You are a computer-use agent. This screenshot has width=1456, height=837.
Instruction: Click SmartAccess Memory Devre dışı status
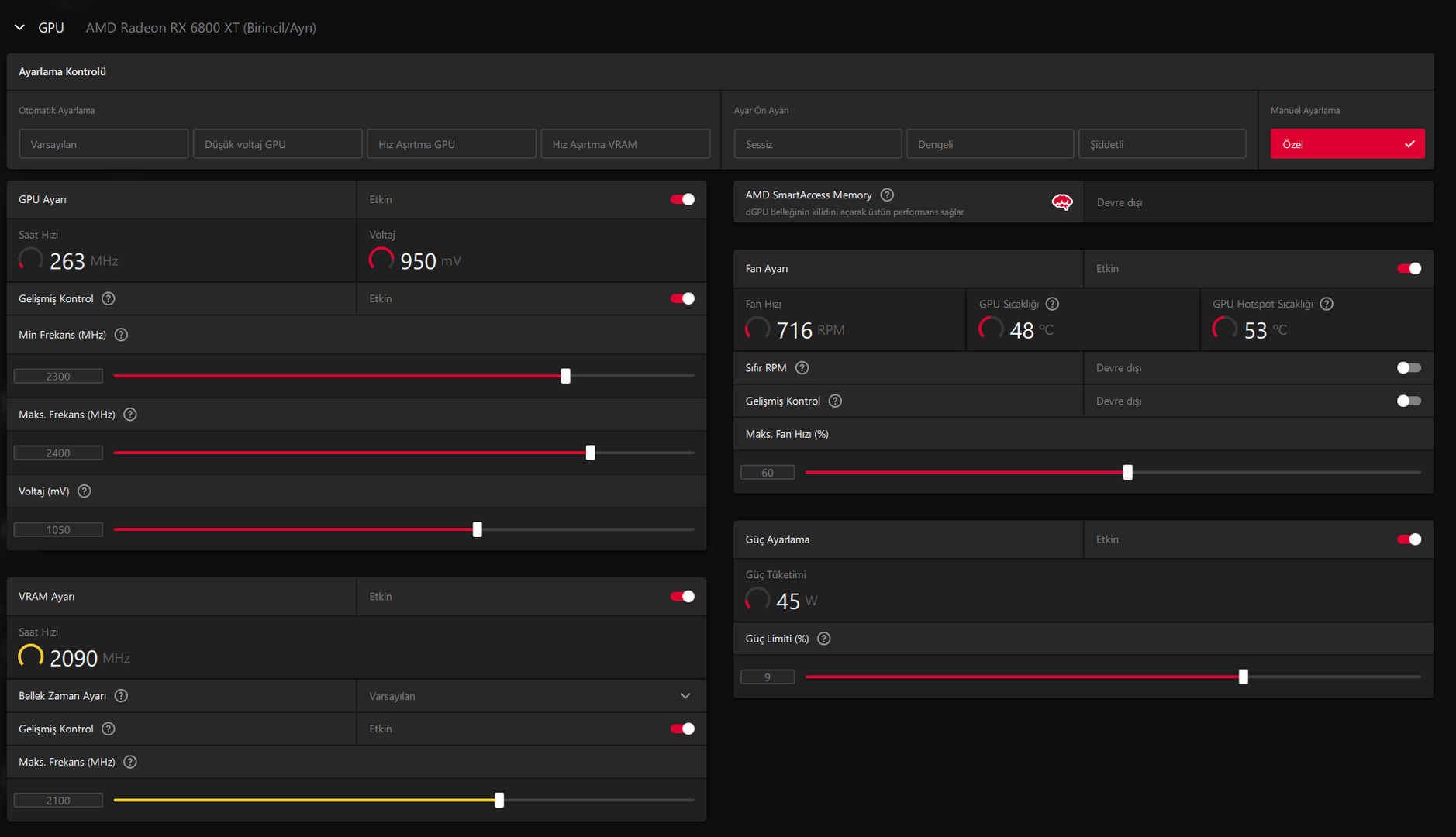pyautogui.click(x=1120, y=202)
